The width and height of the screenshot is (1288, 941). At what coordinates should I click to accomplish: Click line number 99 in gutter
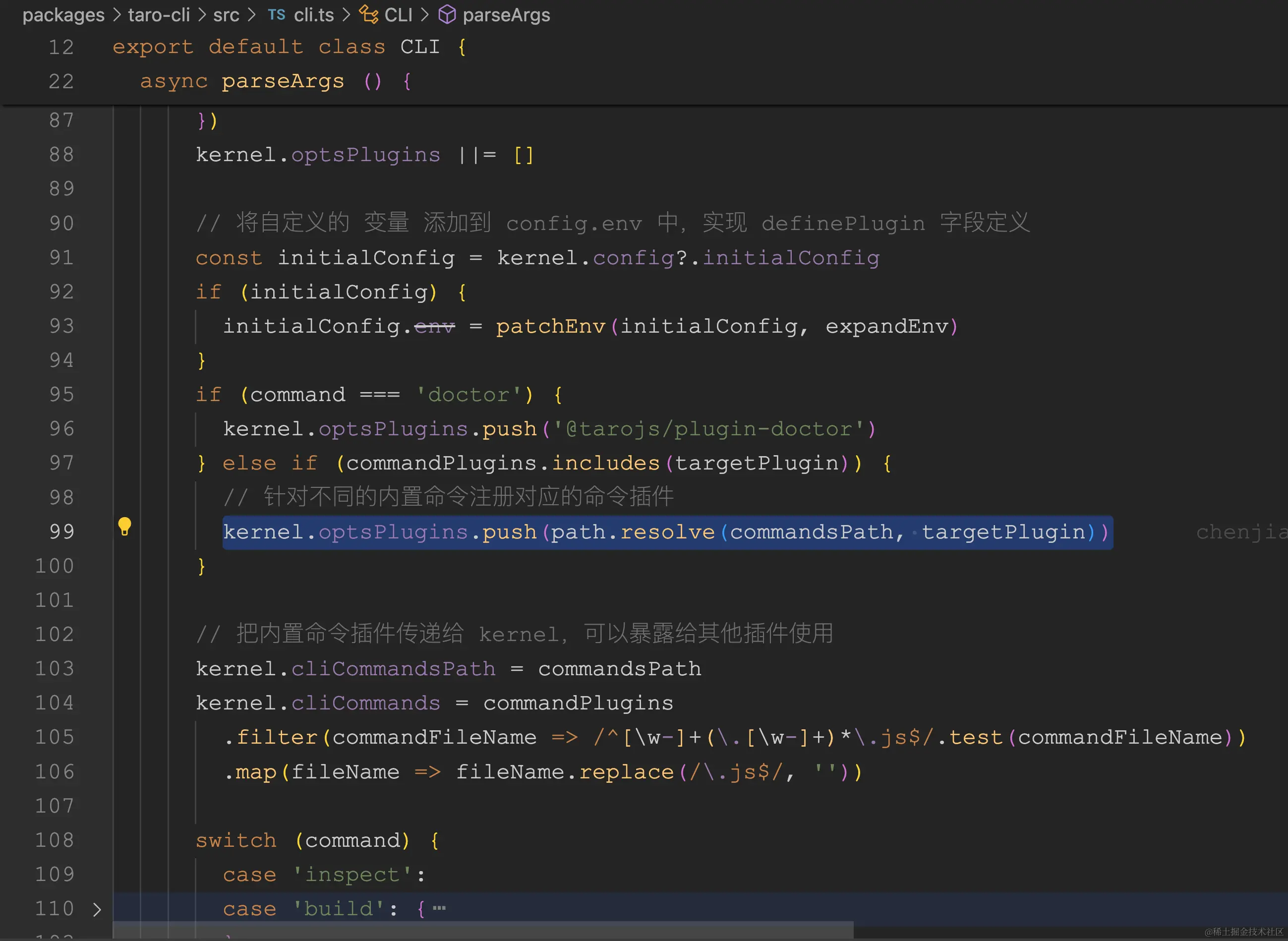[x=61, y=531]
